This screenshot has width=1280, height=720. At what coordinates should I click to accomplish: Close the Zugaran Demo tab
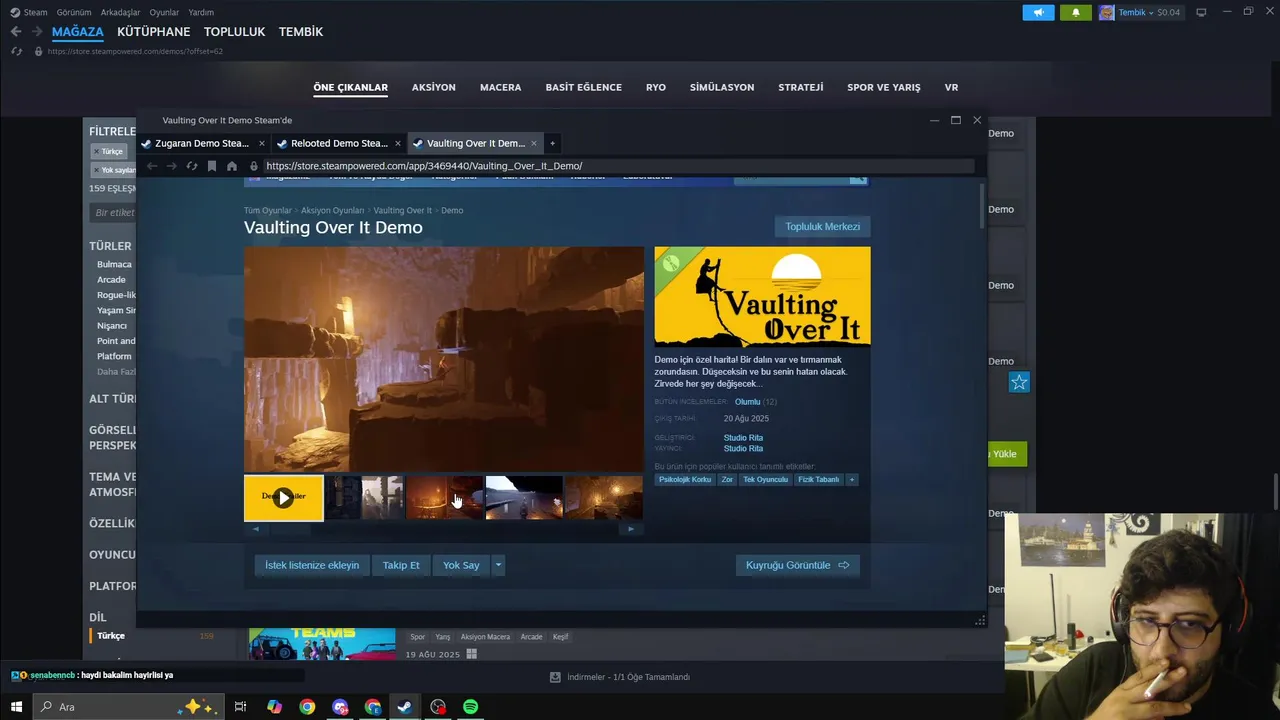coord(262,143)
